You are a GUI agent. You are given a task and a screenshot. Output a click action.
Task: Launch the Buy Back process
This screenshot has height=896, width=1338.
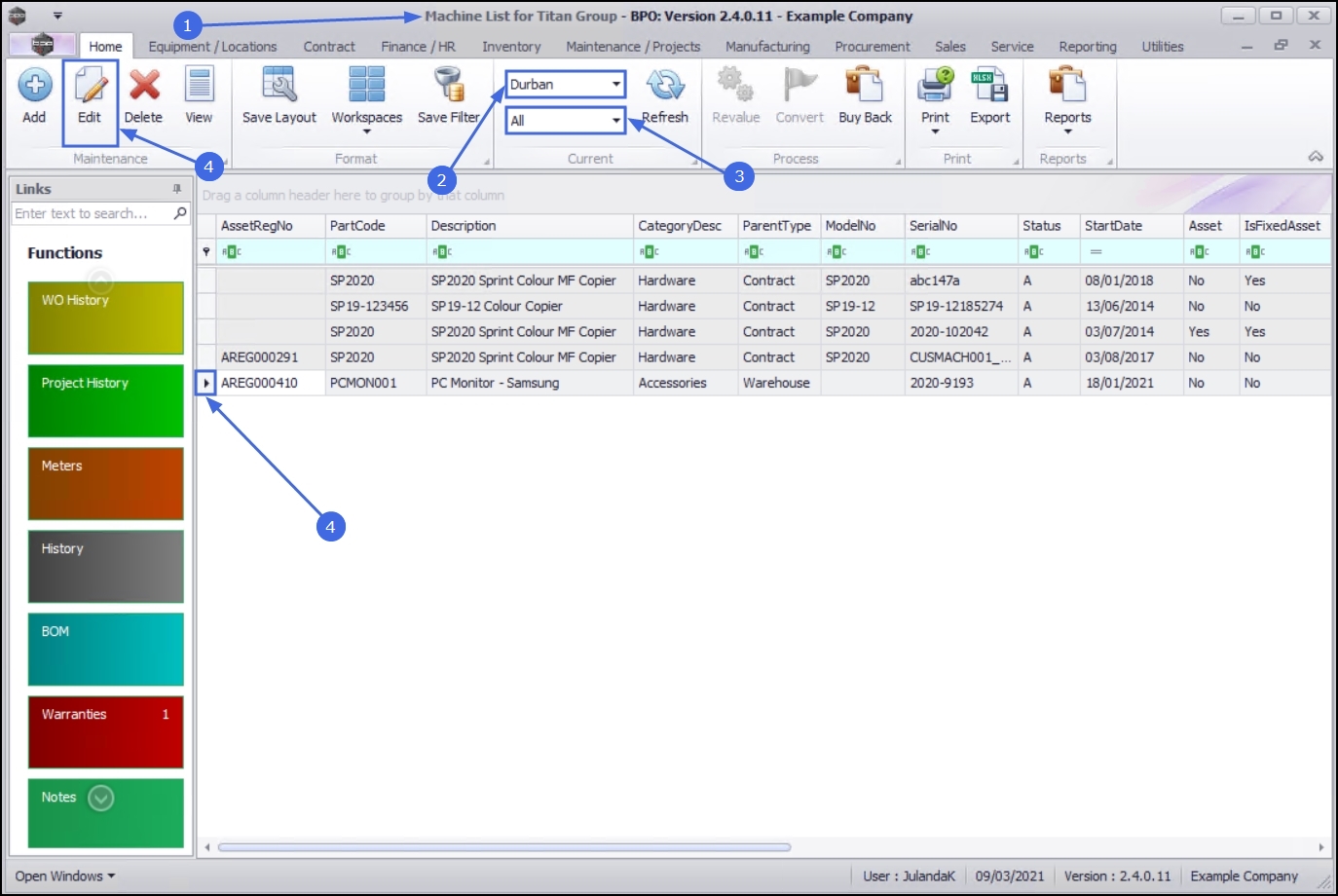[866, 95]
